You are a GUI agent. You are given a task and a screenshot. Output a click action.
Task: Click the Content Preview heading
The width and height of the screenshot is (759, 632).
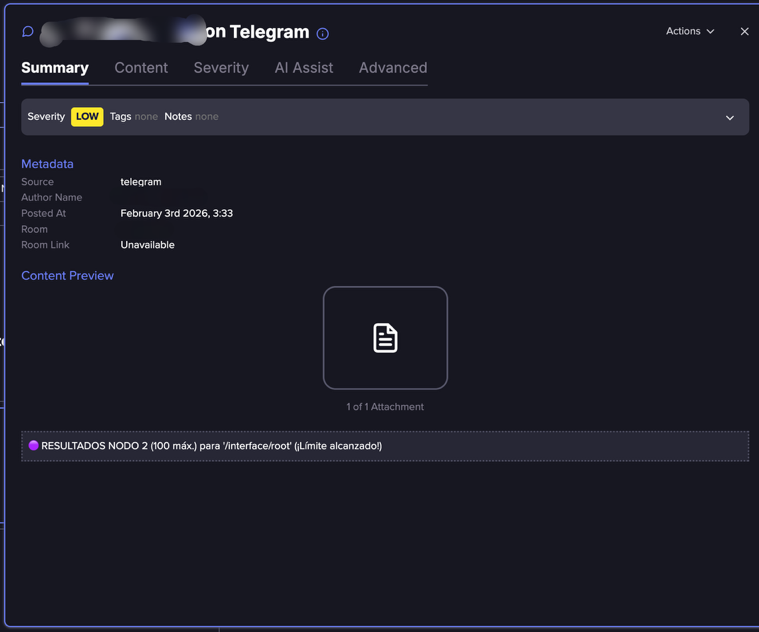click(67, 275)
